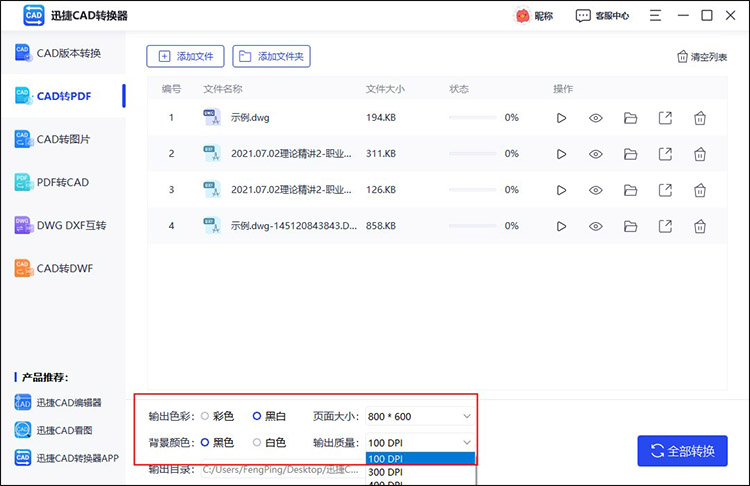Delete the 311.KB file from list
The image size is (750, 486).
700,154
